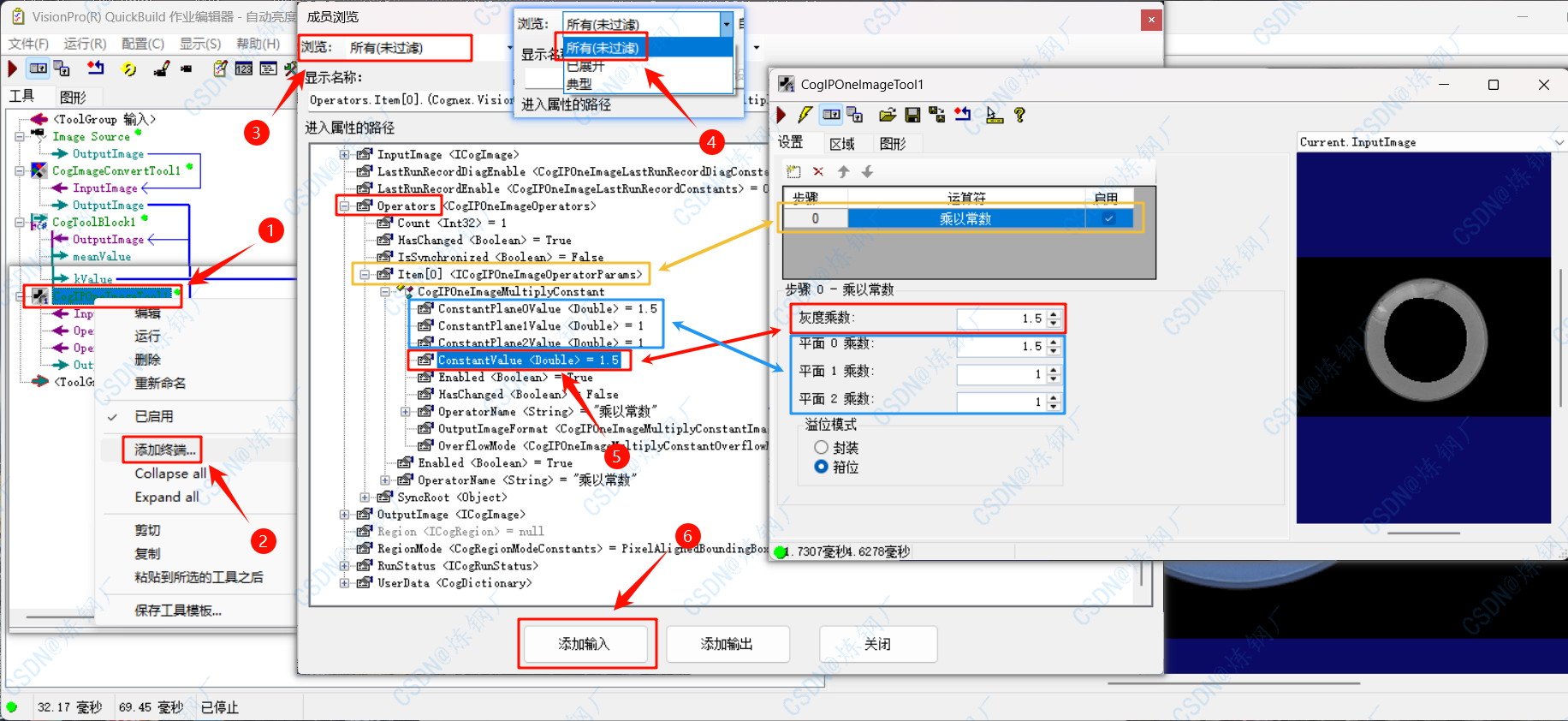Choose 保存工具模板... from context menu
Screen dimensions: 1568x721
click(178, 611)
